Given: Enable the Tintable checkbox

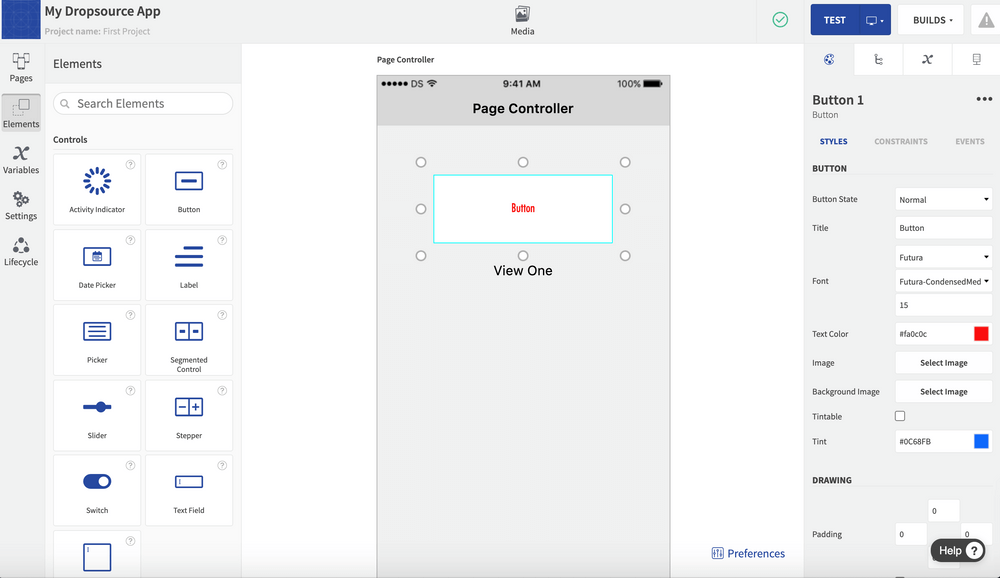Looking at the screenshot, I should [x=900, y=415].
